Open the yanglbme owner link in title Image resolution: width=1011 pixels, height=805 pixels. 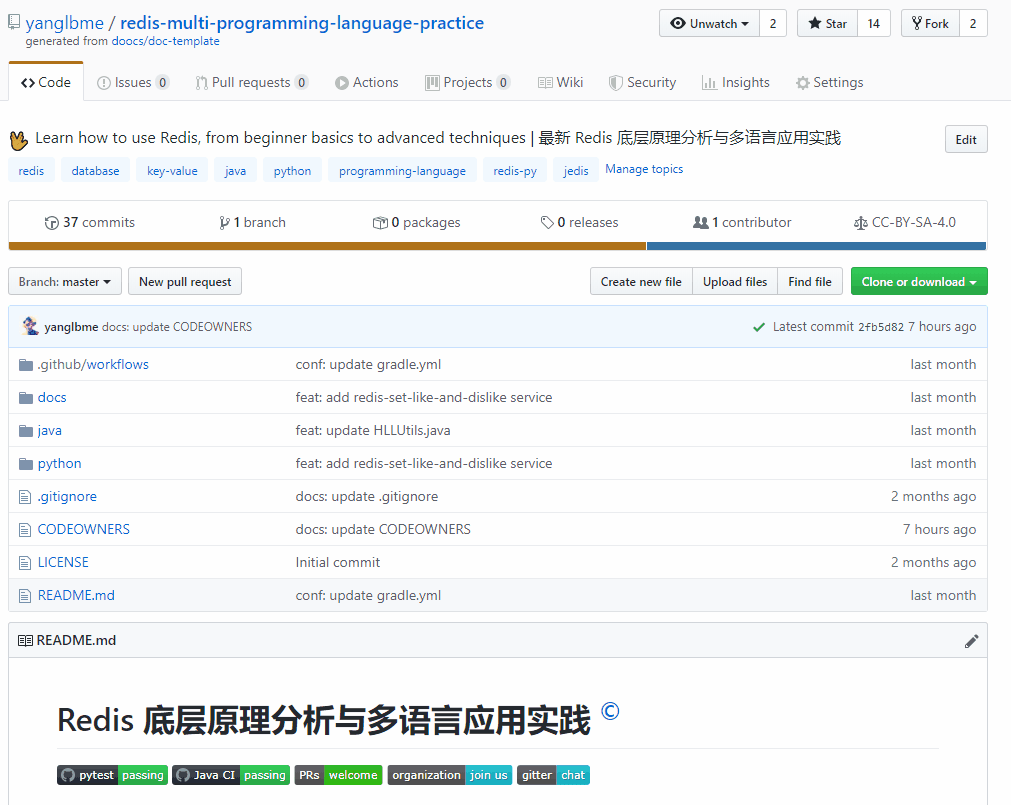click(64, 23)
